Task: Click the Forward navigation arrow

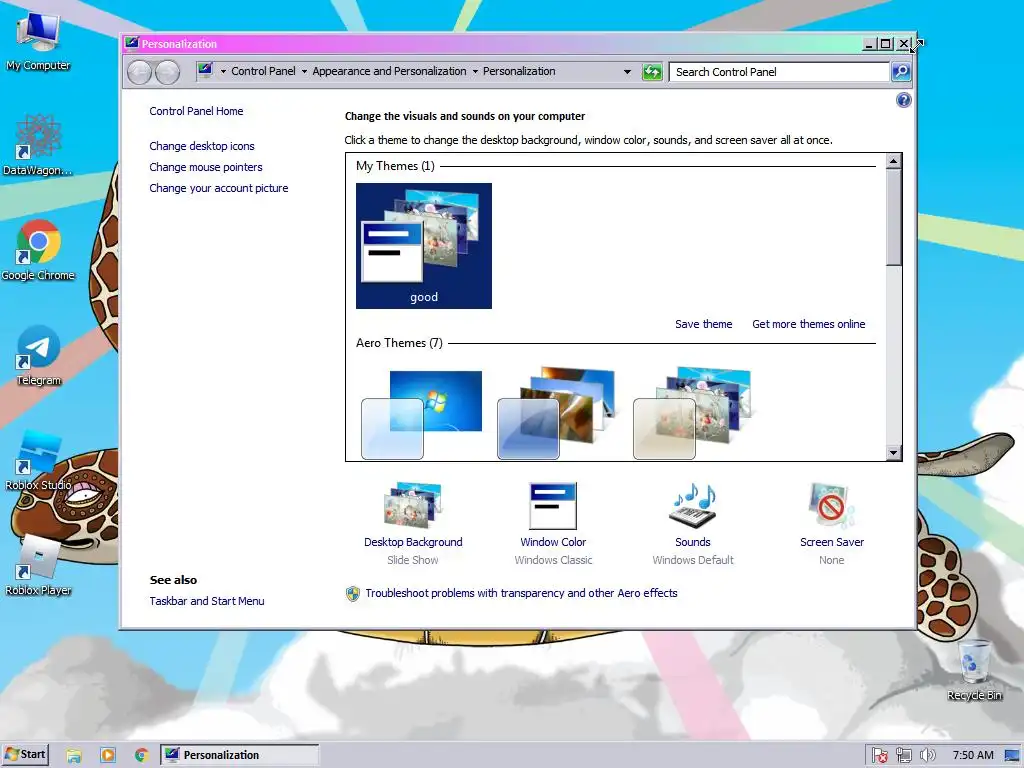Action: click(167, 72)
